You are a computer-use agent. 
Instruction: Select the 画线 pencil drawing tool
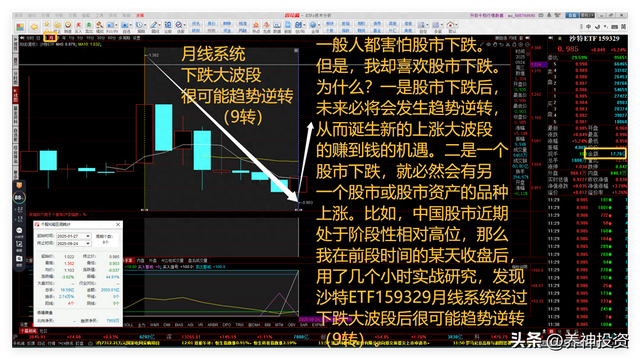153,25
